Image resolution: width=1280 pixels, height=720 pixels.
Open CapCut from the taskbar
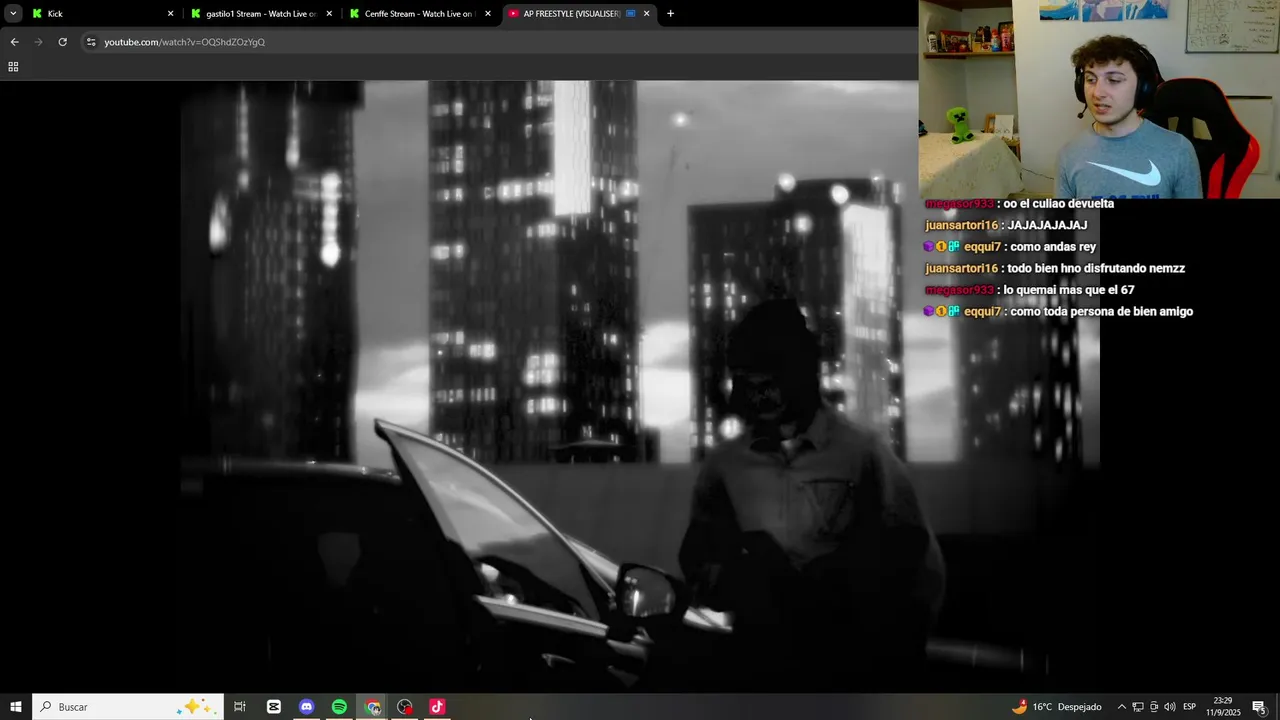click(x=274, y=707)
